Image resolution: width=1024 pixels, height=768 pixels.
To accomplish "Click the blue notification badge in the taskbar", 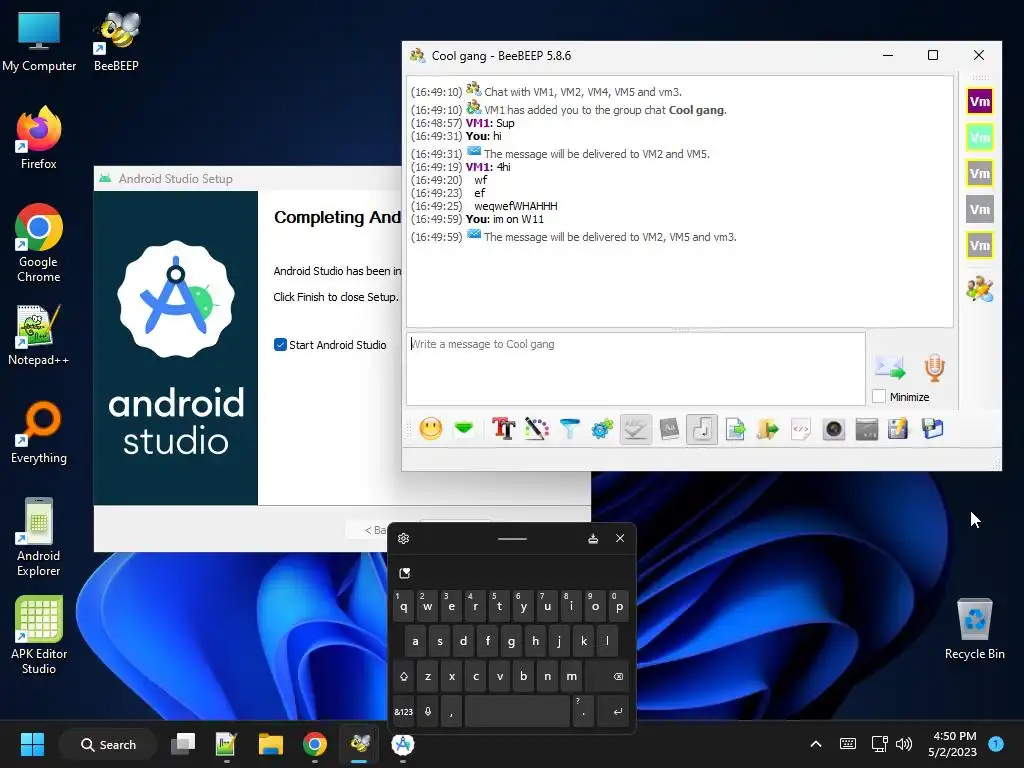I will (x=996, y=744).
